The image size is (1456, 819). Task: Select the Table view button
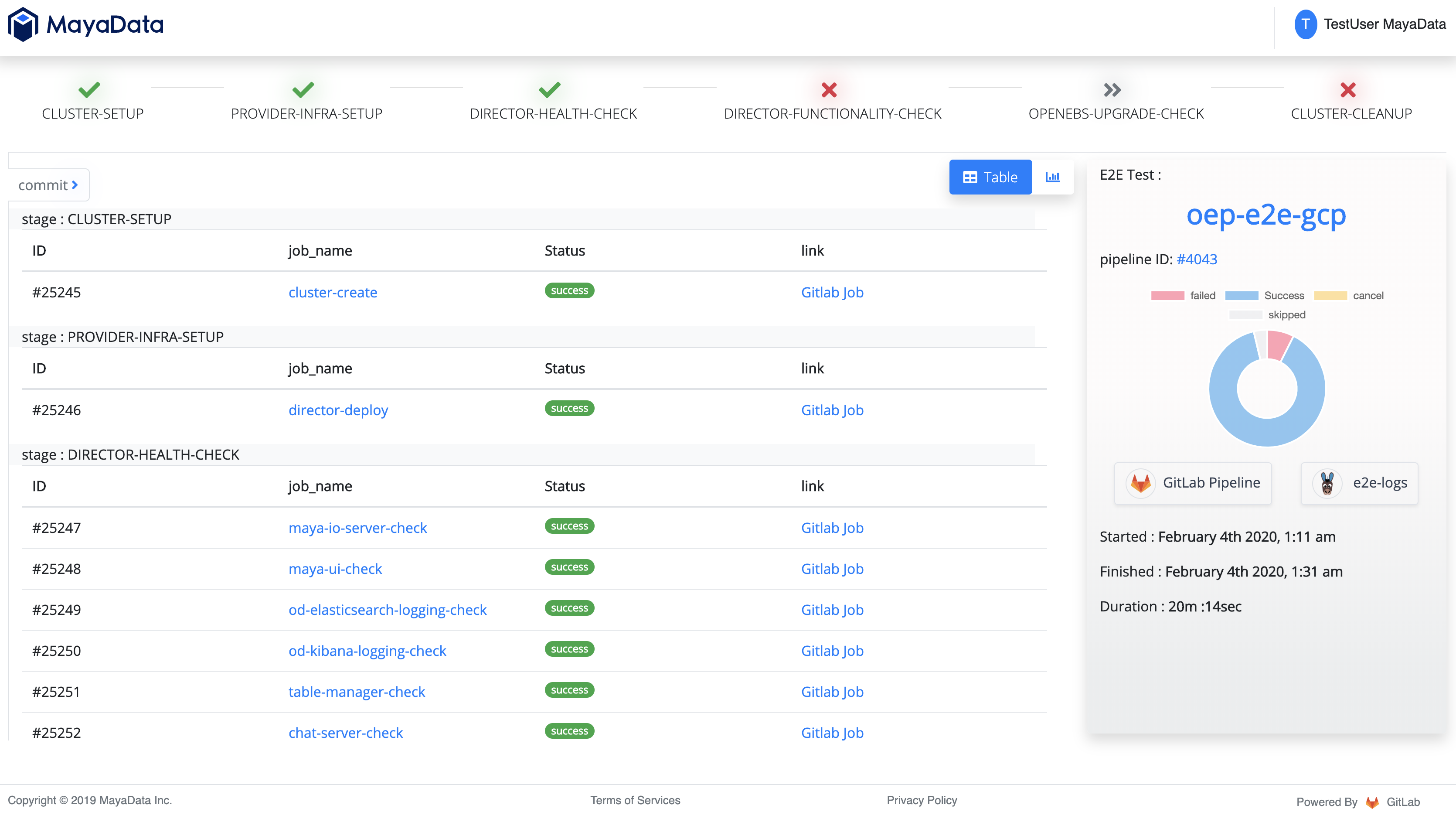[x=990, y=177]
